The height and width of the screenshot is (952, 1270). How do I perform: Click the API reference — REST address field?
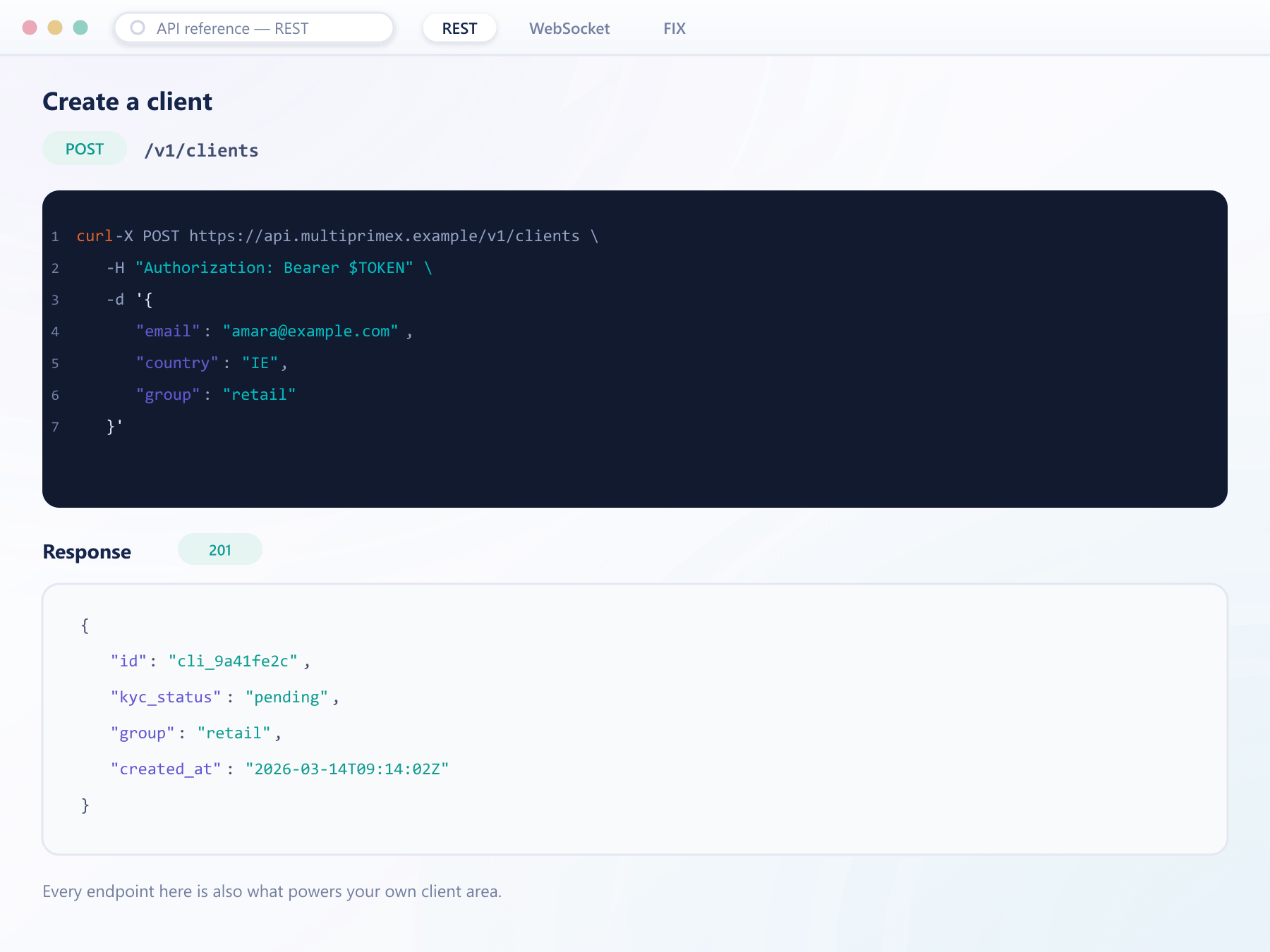point(254,28)
